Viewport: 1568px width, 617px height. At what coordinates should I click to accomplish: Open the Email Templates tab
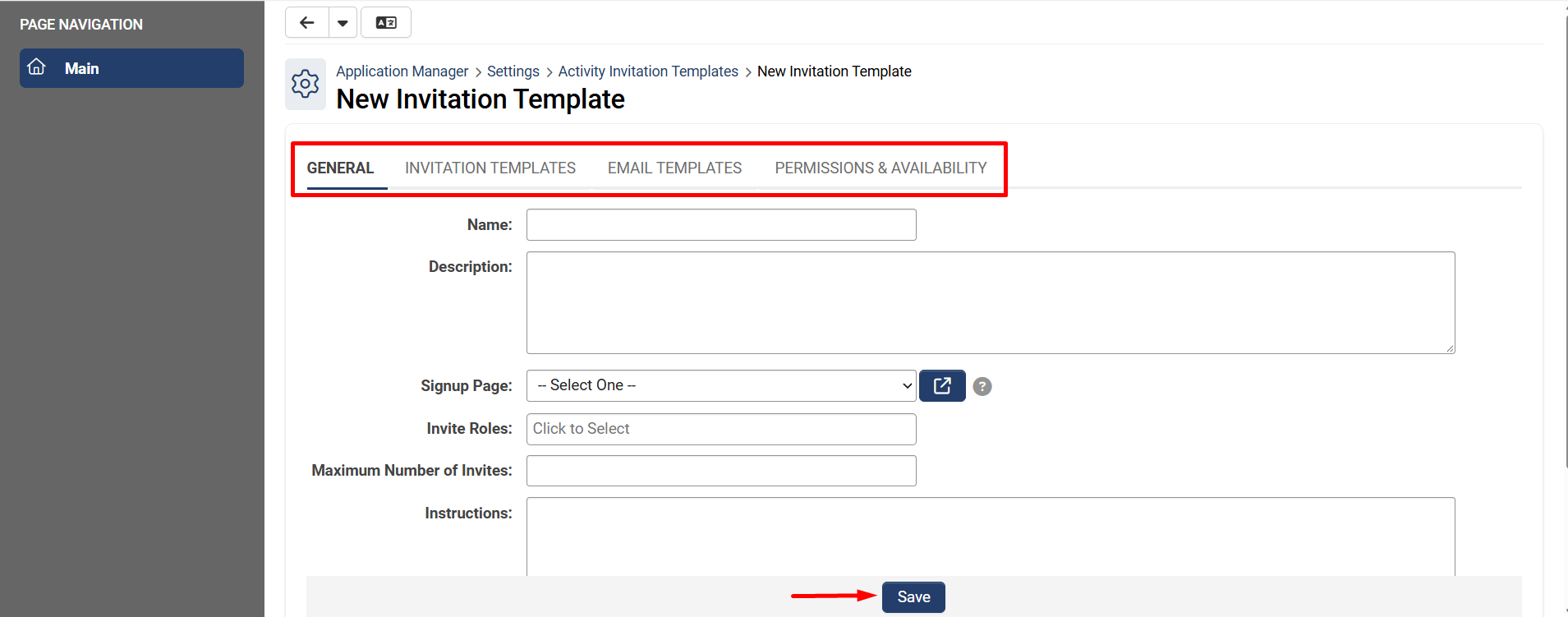674,168
